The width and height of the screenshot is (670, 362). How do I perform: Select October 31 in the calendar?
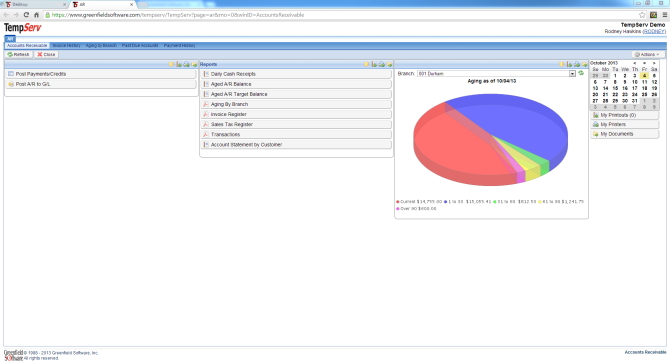point(635,101)
